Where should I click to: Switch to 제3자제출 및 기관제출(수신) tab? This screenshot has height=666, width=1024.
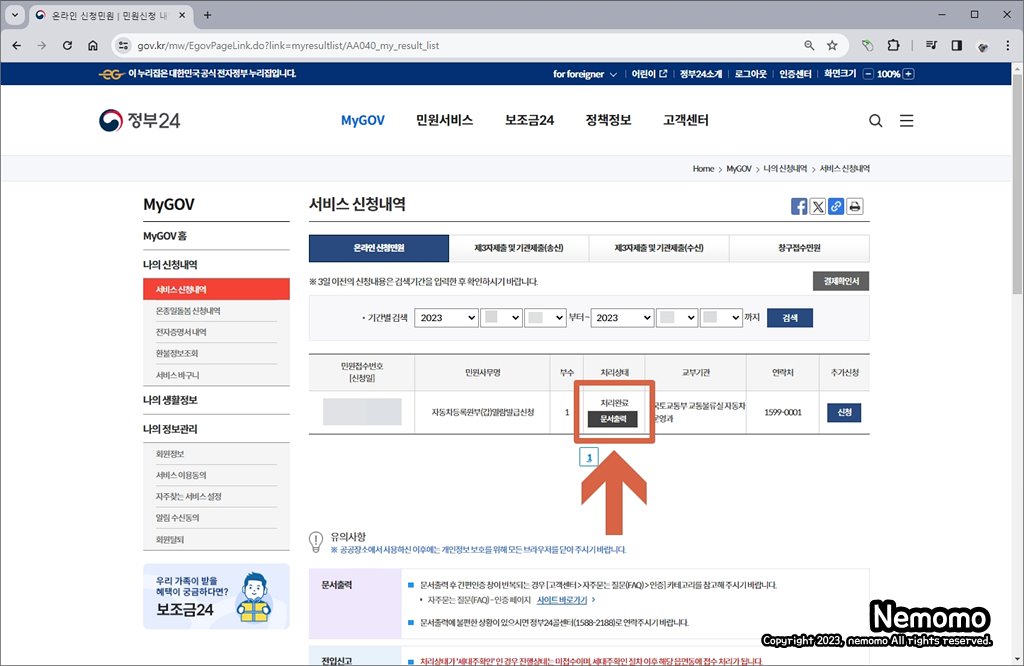point(659,248)
